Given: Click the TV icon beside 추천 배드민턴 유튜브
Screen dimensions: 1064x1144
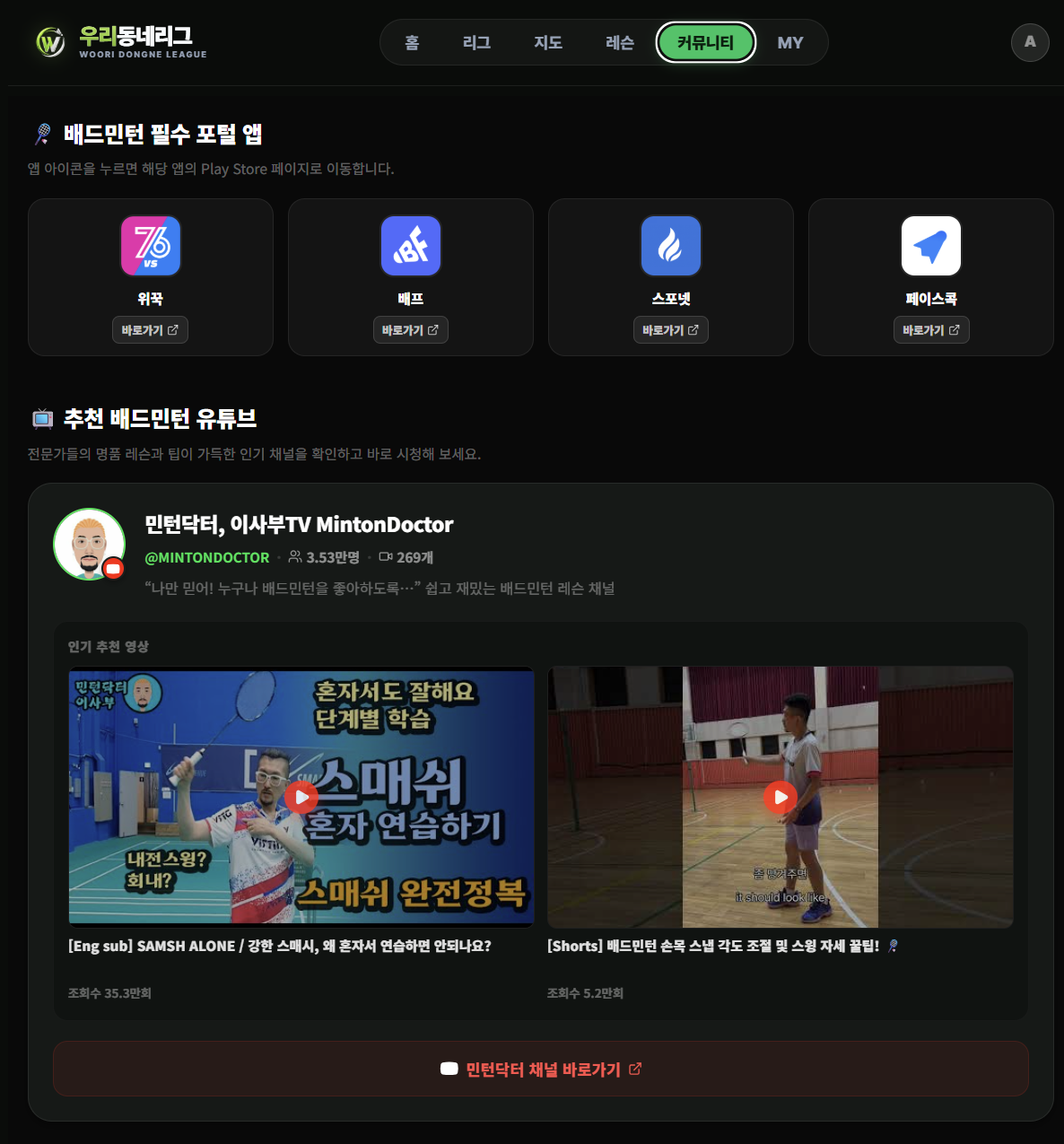Looking at the screenshot, I should (x=42, y=418).
